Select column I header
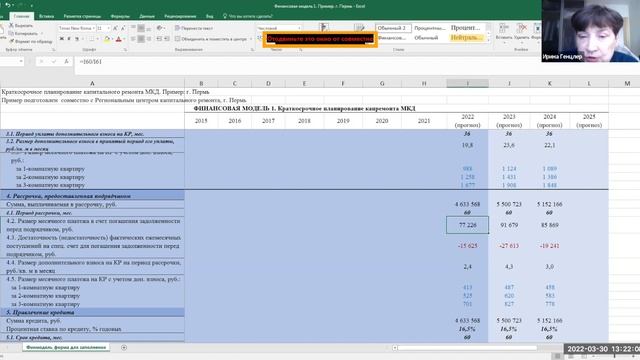The image size is (640, 360). click(467, 83)
